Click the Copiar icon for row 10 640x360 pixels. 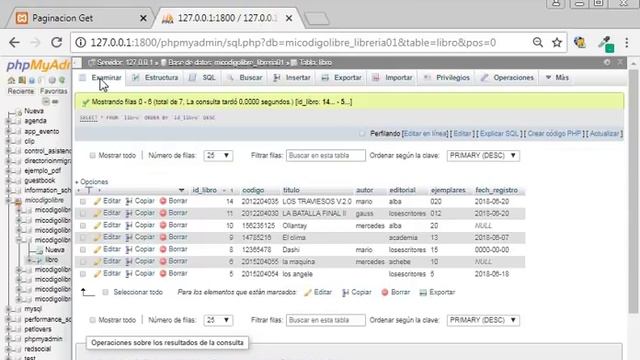coord(129,225)
